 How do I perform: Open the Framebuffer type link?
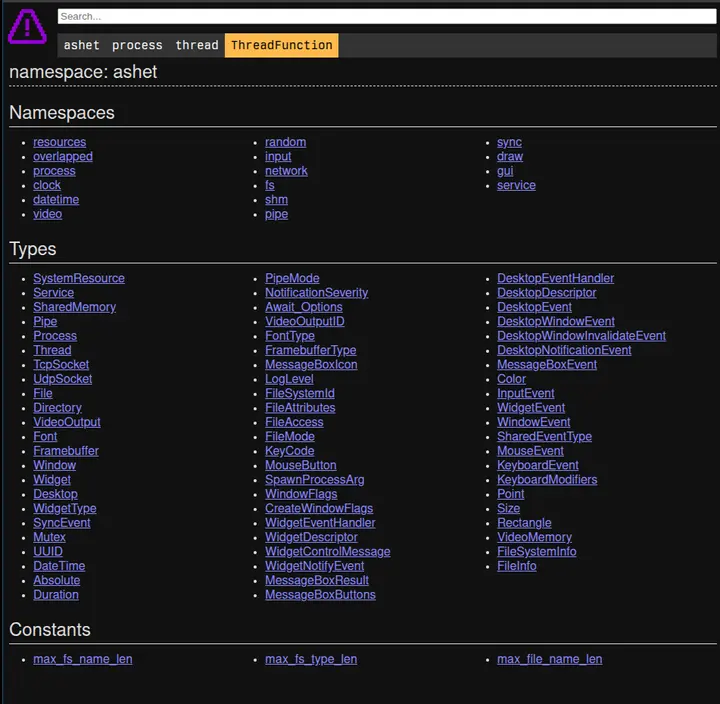pos(66,451)
